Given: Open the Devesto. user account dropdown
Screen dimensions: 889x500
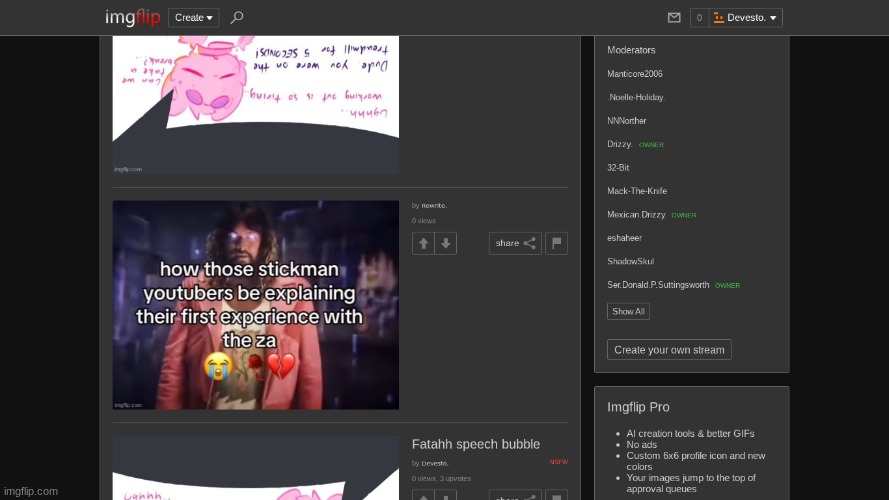Looking at the screenshot, I should point(746,17).
